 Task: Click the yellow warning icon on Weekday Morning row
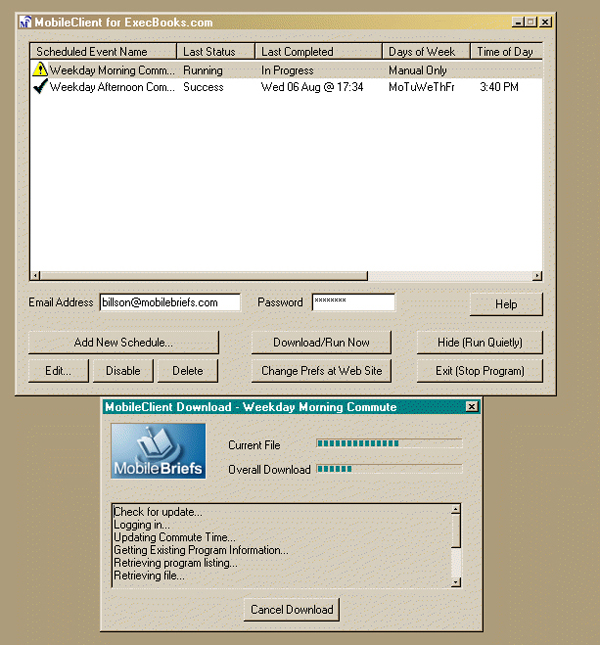point(40,70)
